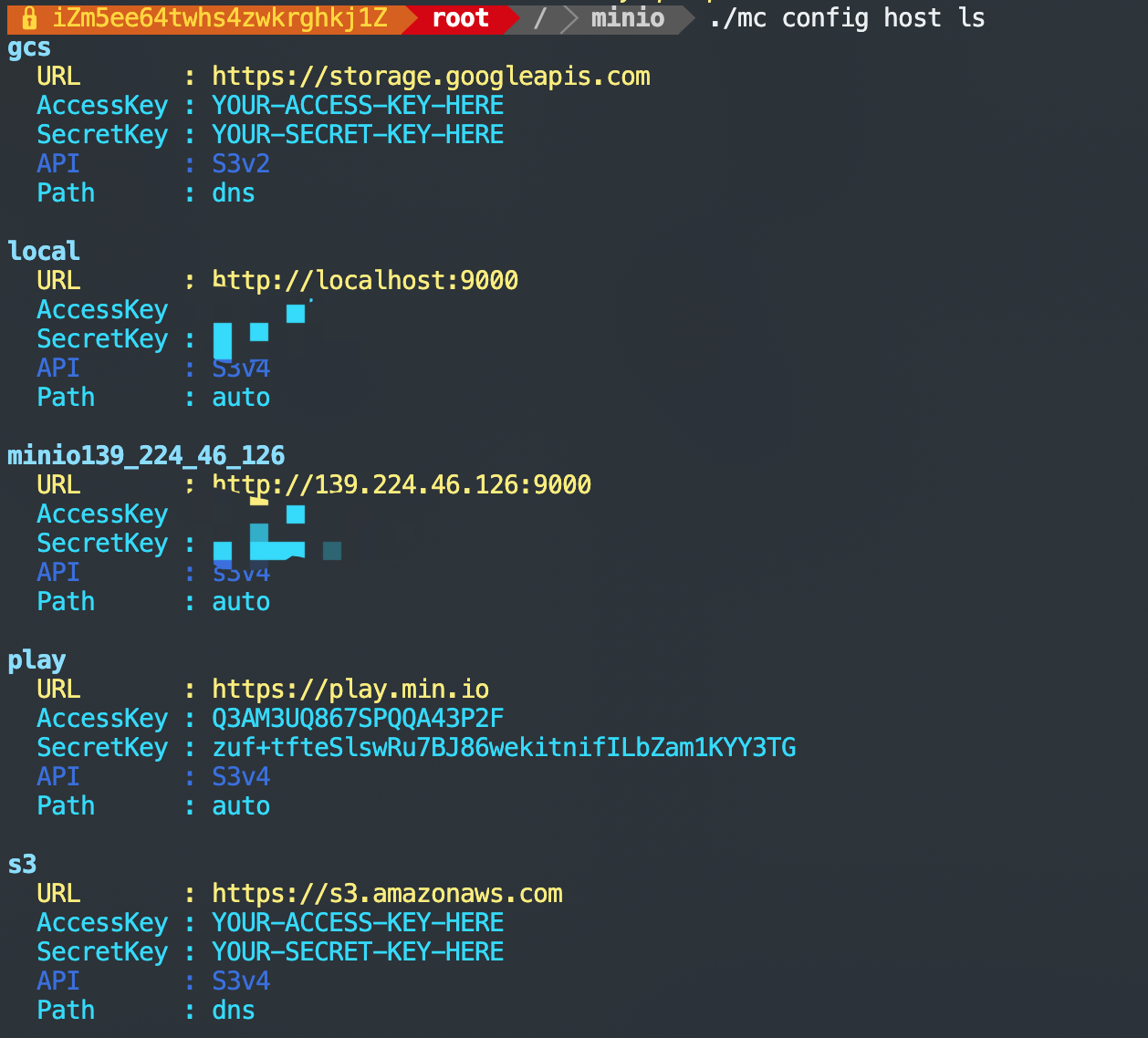Viewport: 1148px width, 1038px height.
Task: Click the AccessKey label under local
Action: 102,310
